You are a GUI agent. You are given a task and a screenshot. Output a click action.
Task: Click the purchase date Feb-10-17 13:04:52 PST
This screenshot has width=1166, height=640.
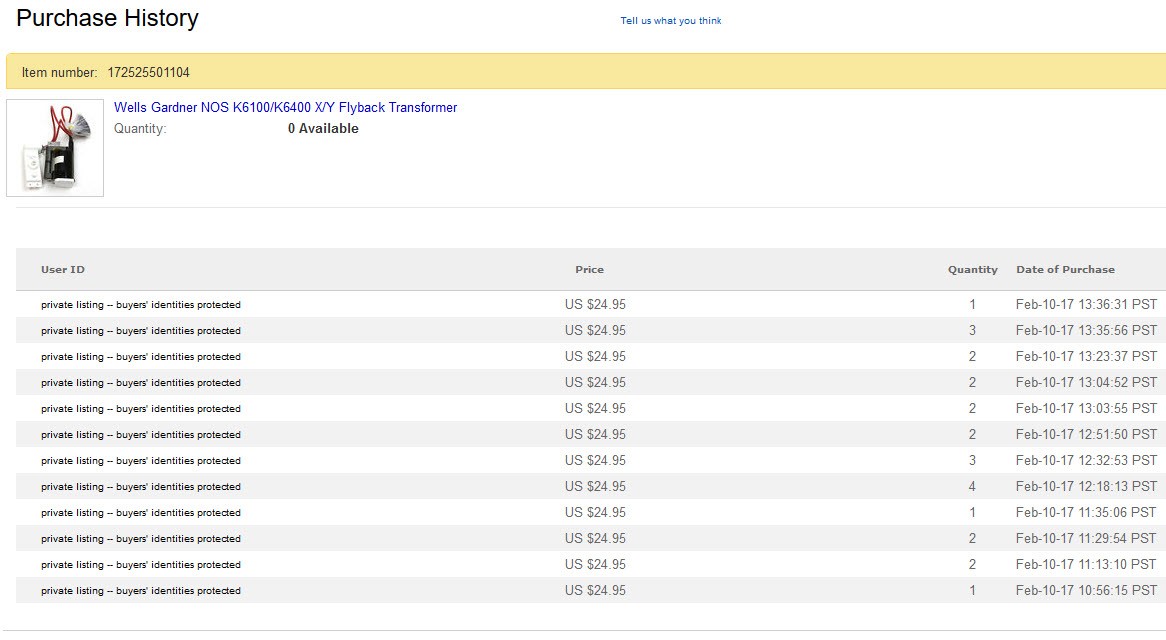(x=1086, y=383)
